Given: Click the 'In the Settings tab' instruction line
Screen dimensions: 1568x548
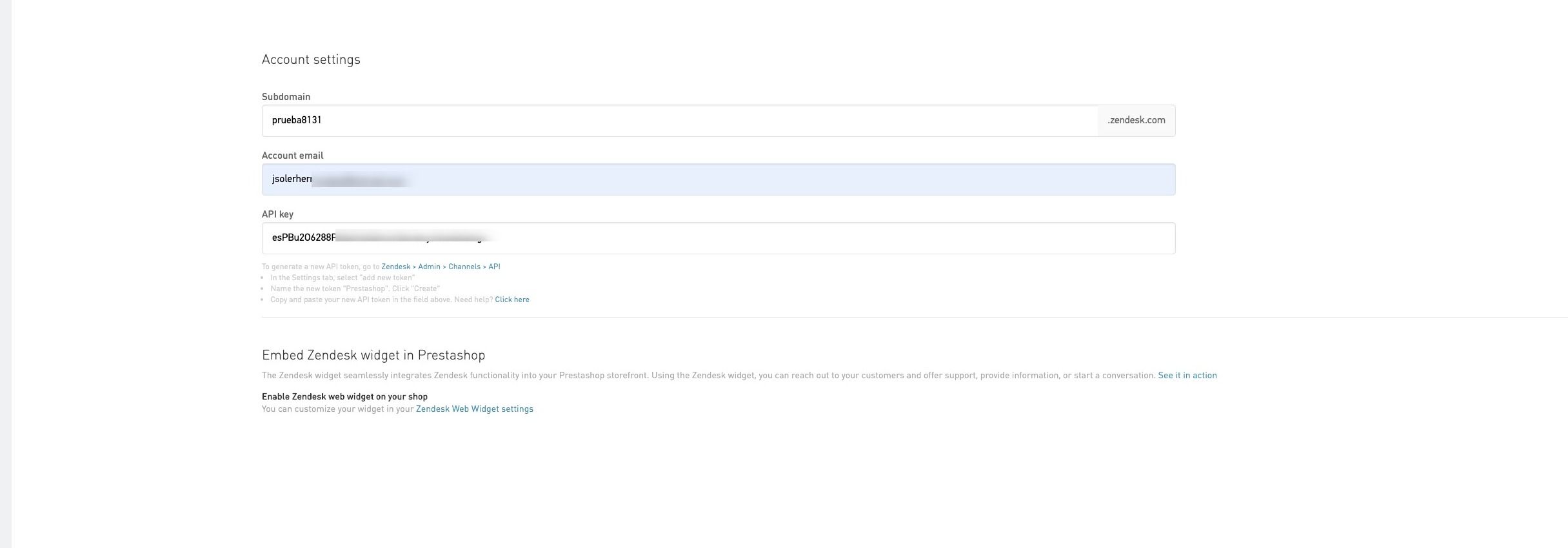Looking at the screenshot, I should [342, 278].
